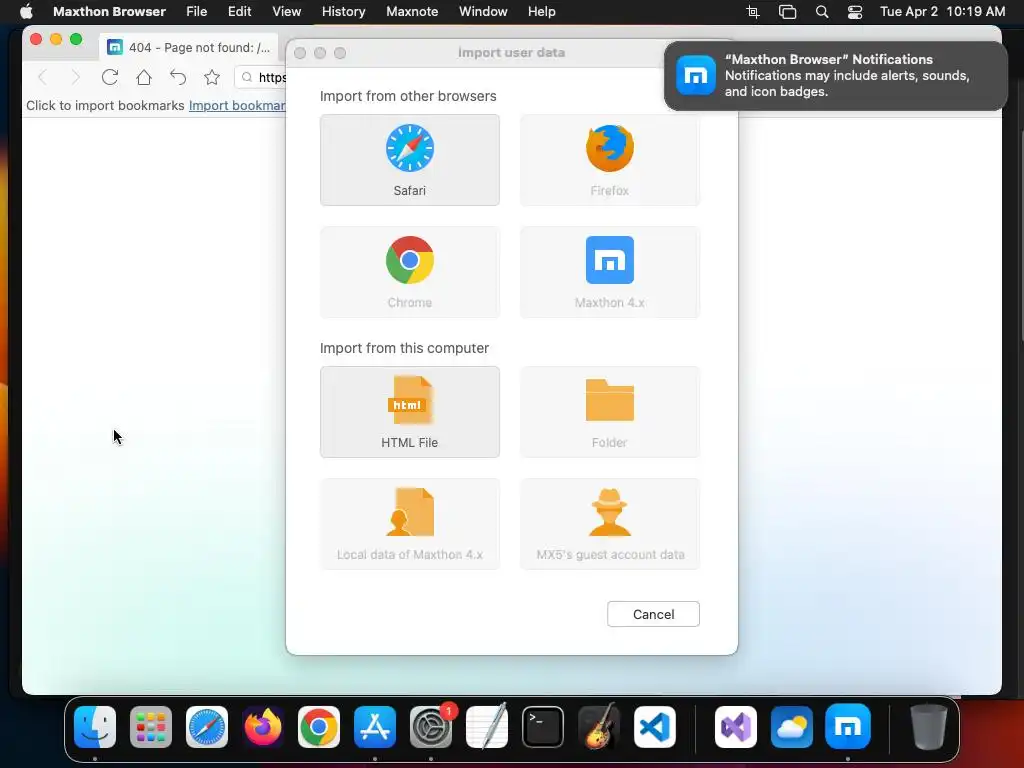Reload the page with the refresh icon
This screenshot has height=768, width=1024.
[x=110, y=78]
